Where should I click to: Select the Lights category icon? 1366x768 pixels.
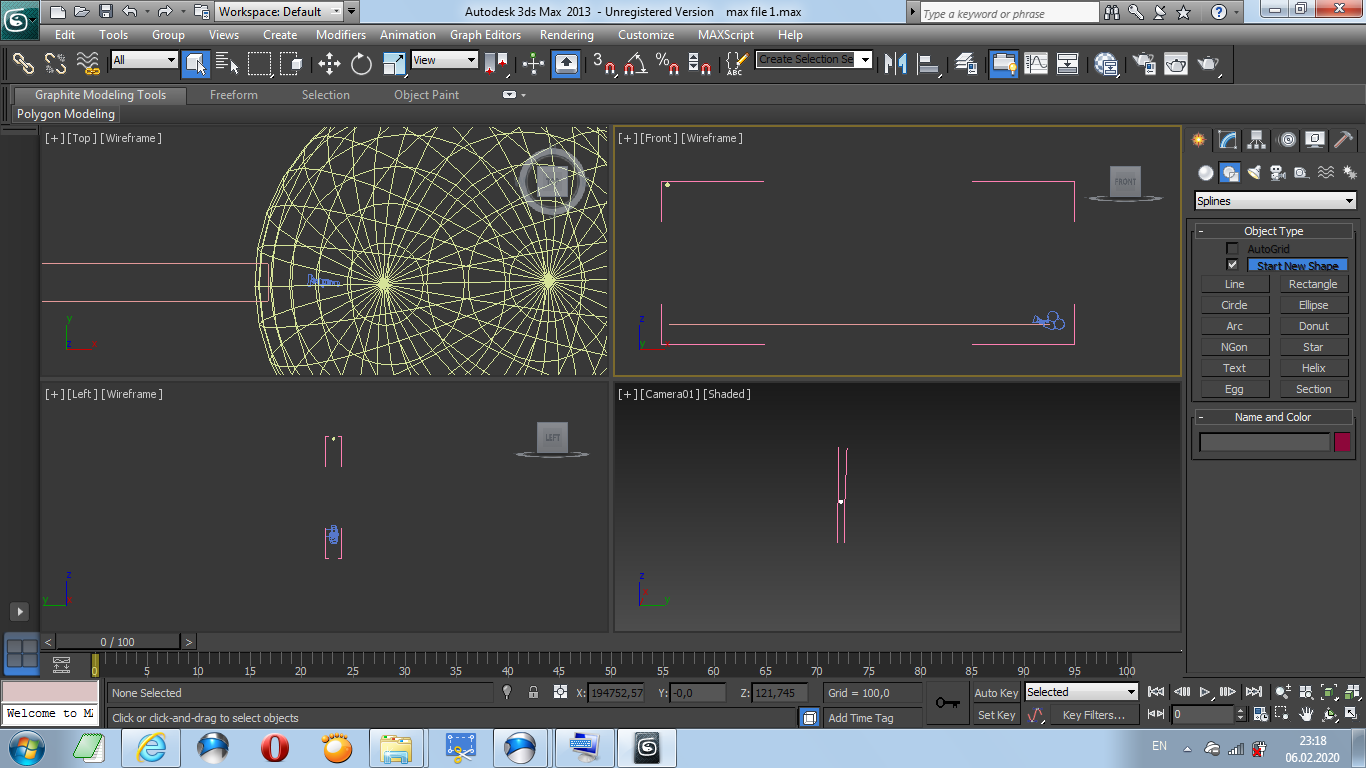(1254, 172)
